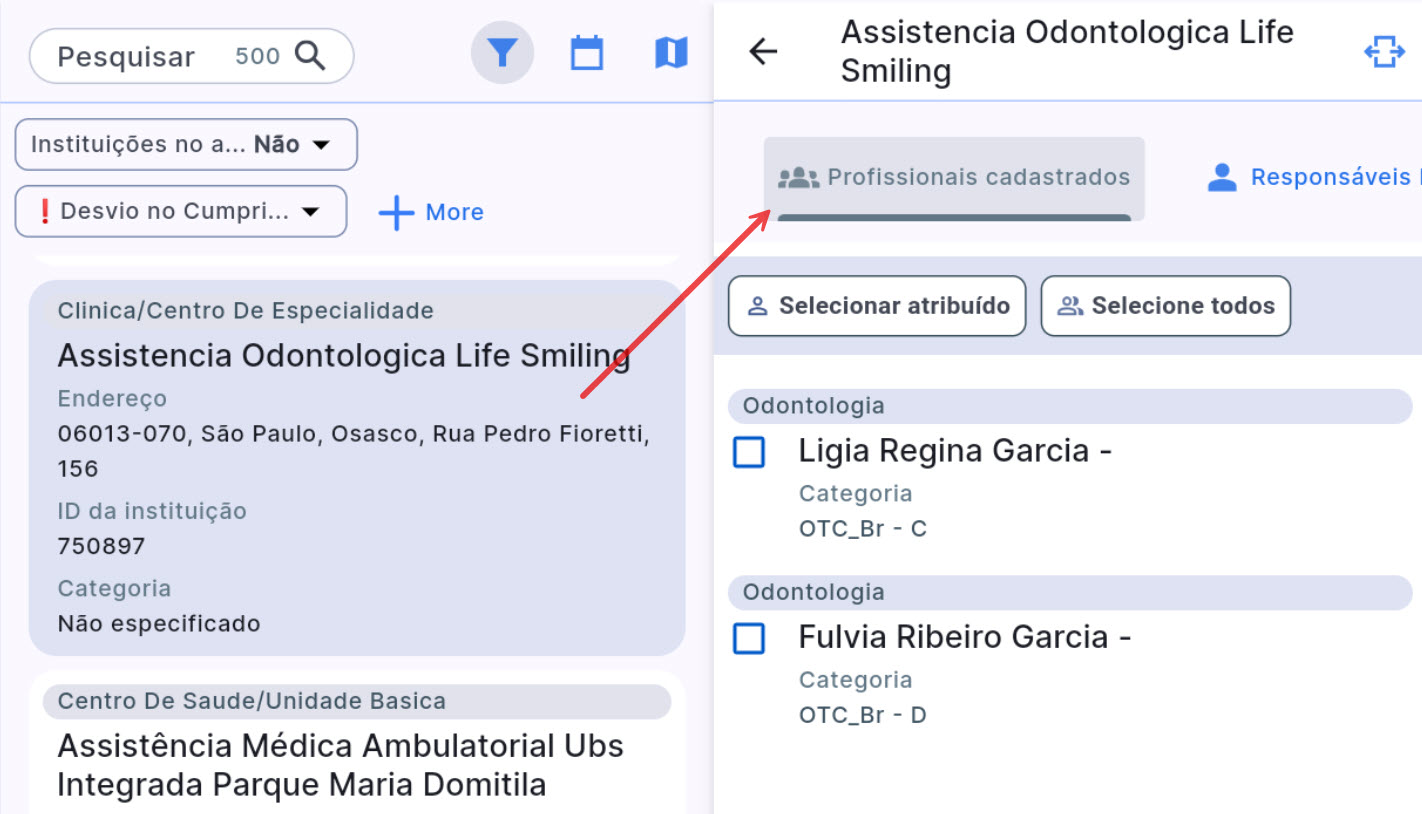Screen dimensions: 1422x814
Task: Click the person icon beside Responsáveis
Action: [1221, 178]
